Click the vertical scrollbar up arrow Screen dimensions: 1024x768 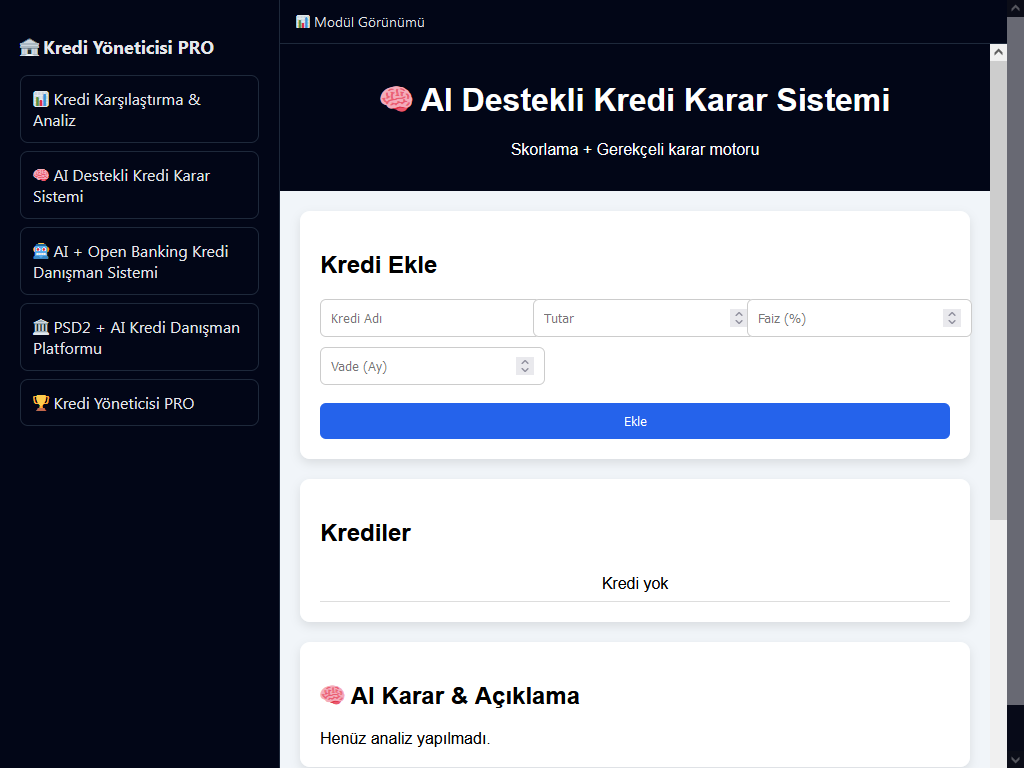pyautogui.click(x=998, y=51)
